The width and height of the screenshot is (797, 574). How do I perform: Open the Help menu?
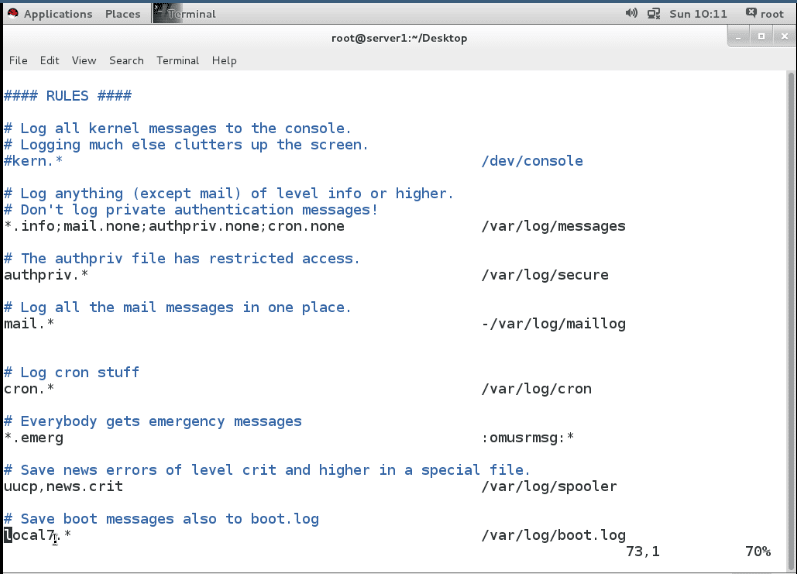(x=224, y=61)
